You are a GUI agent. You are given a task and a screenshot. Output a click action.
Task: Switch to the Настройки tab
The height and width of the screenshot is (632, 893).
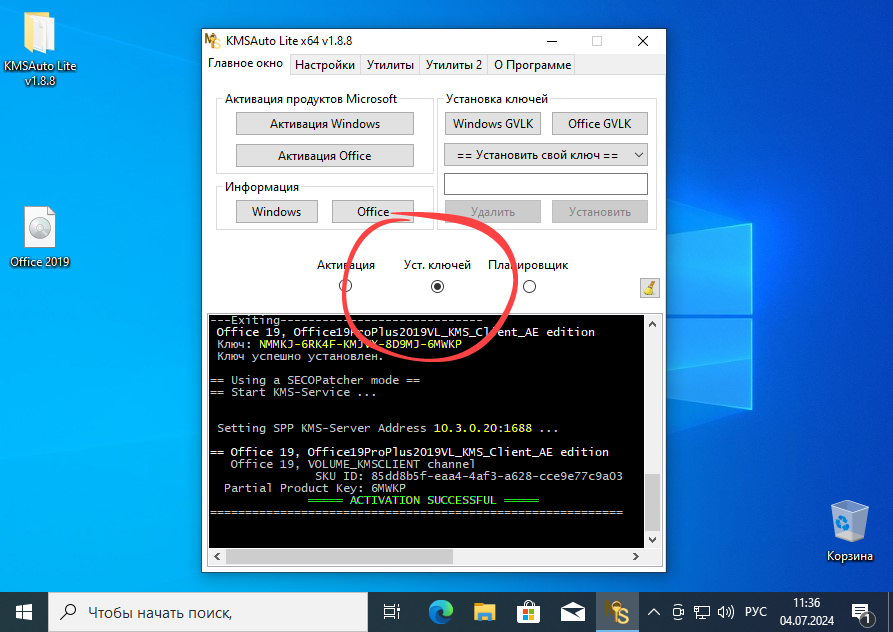click(324, 64)
